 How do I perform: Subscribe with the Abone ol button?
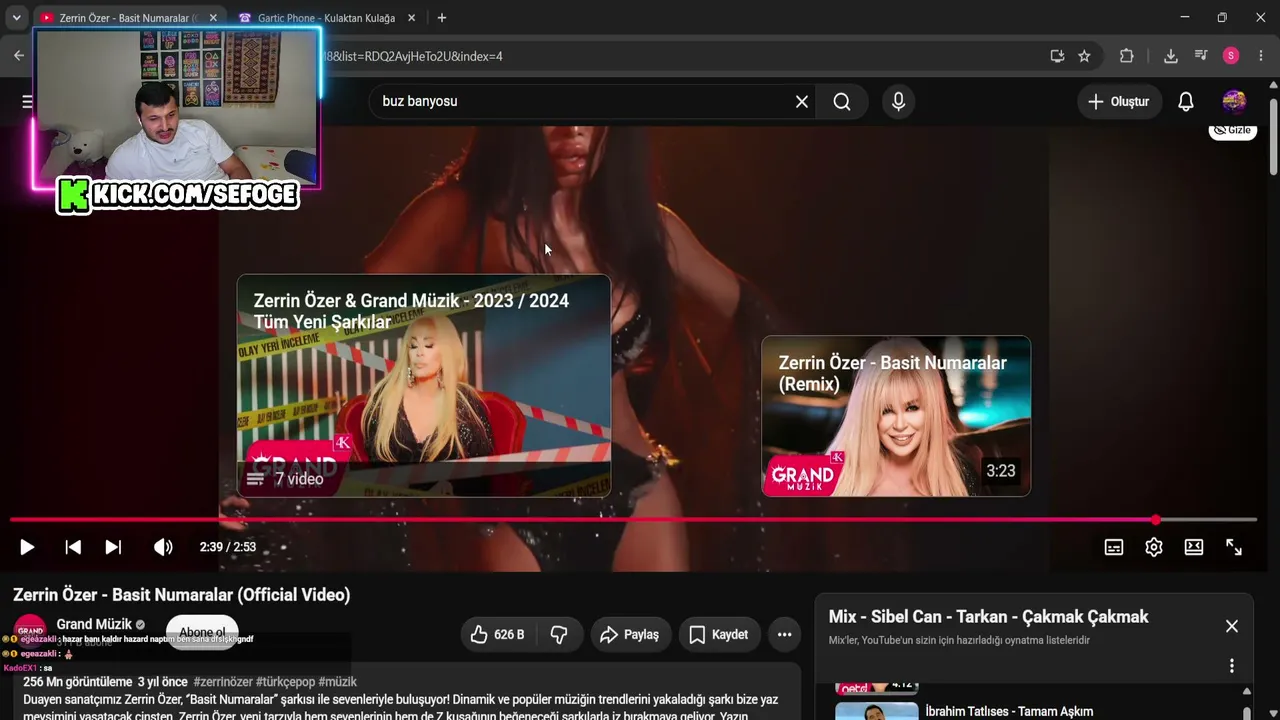coord(202,632)
